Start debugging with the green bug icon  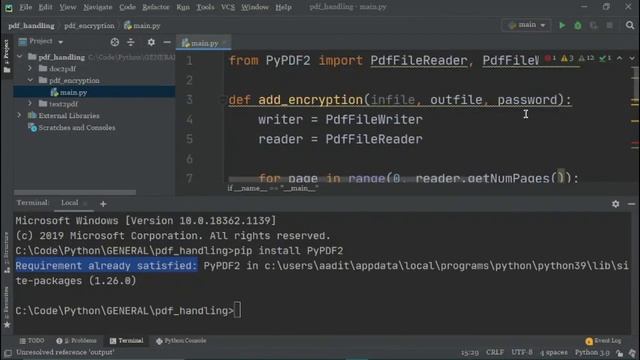(578, 25)
